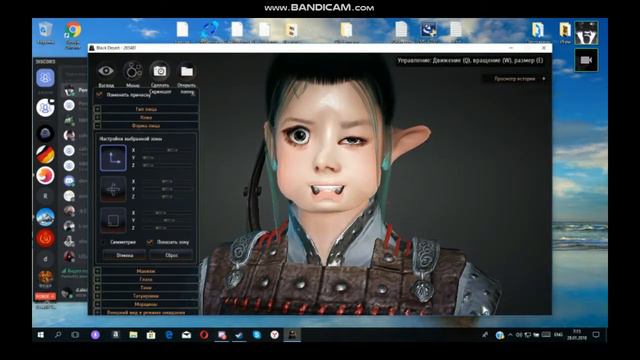Select the Взгляд eye icon
The width and height of the screenshot is (640, 360).
[106, 71]
